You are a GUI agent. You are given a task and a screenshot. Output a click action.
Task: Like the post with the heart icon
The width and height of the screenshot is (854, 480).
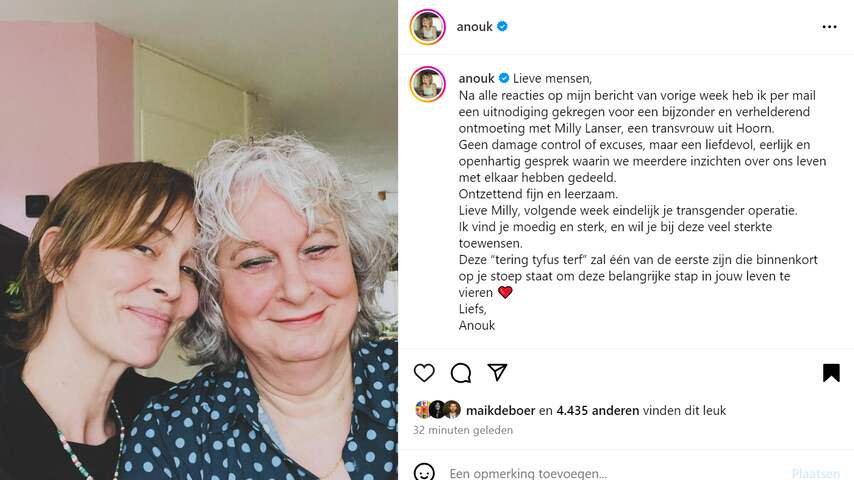424,373
